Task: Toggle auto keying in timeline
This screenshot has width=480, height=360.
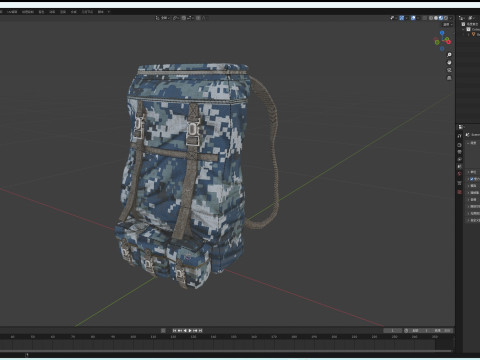Action: [163, 330]
